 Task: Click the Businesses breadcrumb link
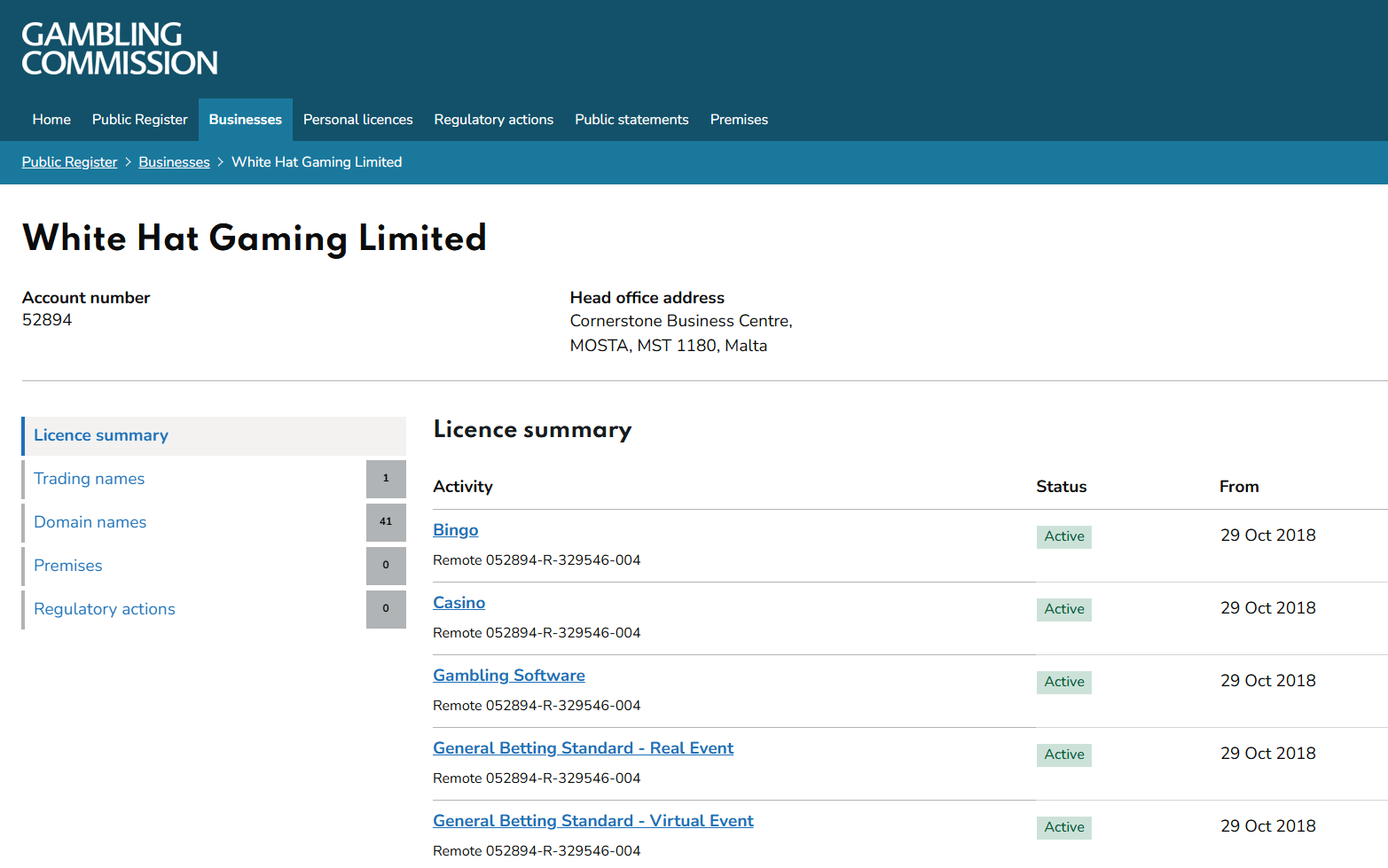pyautogui.click(x=174, y=162)
